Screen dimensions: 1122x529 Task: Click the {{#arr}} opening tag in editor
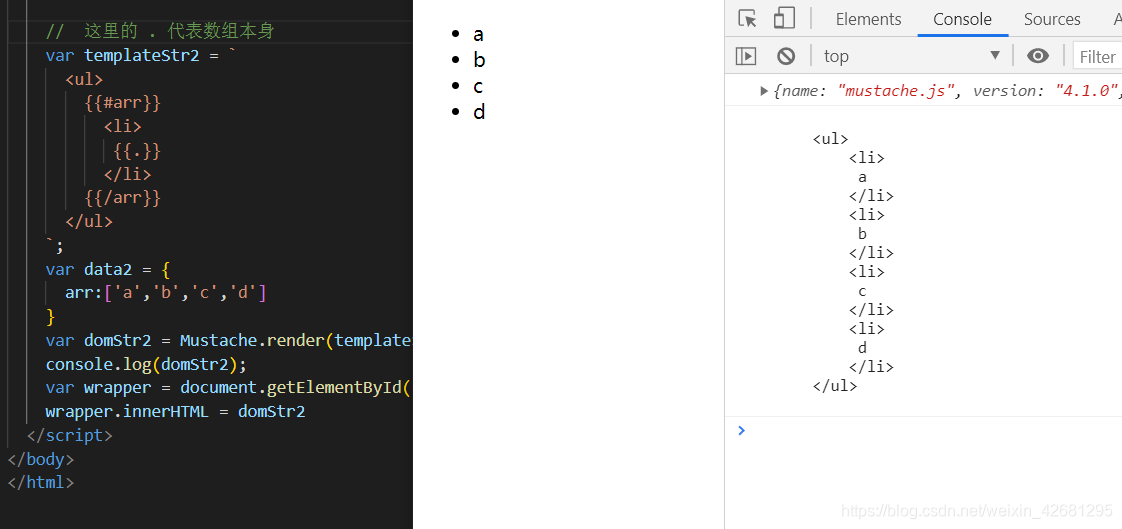(122, 103)
